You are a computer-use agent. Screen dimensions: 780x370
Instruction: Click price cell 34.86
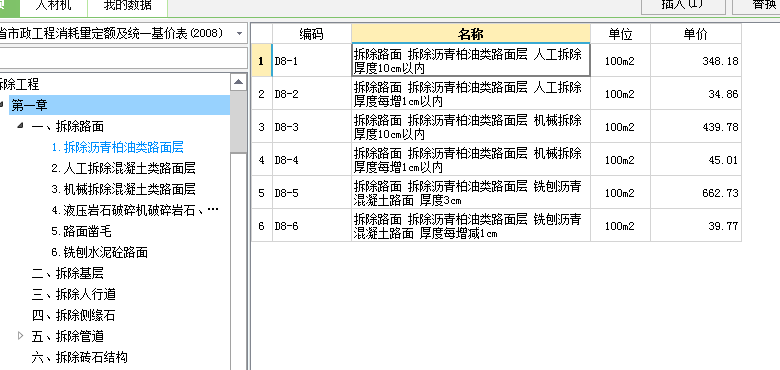(695, 93)
